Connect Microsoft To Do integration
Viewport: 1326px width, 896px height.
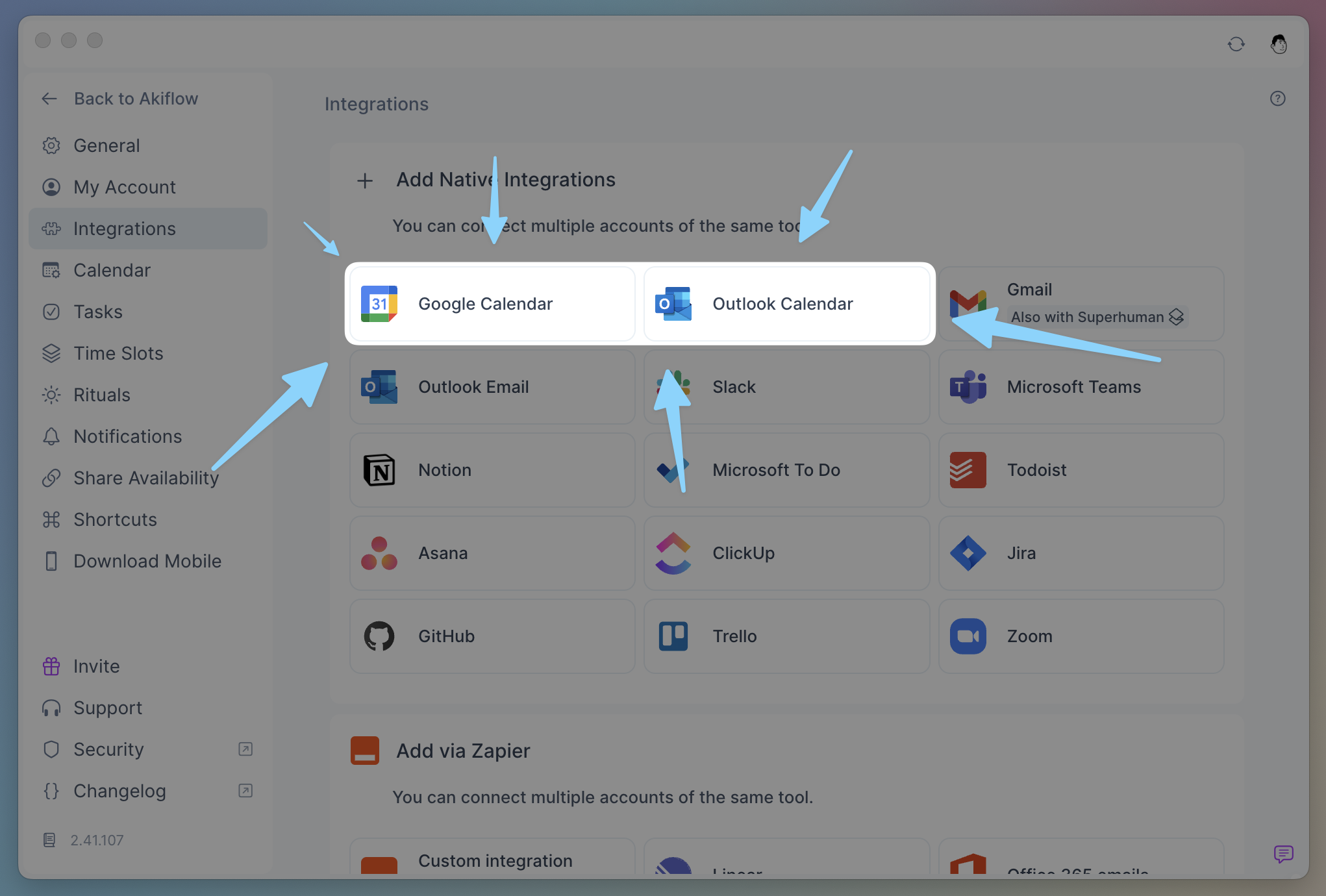(786, 470)
